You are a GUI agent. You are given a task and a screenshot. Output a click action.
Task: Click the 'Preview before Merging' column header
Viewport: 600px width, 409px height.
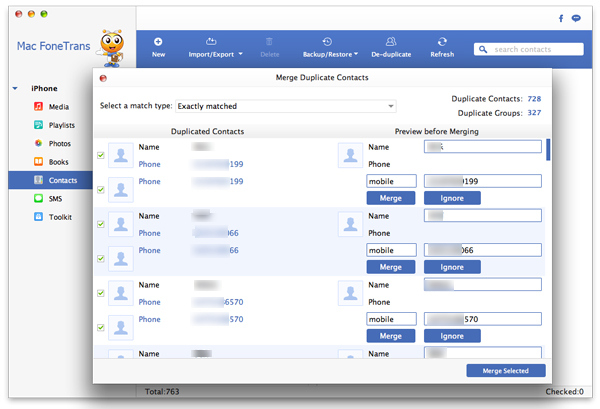point(437,131)
